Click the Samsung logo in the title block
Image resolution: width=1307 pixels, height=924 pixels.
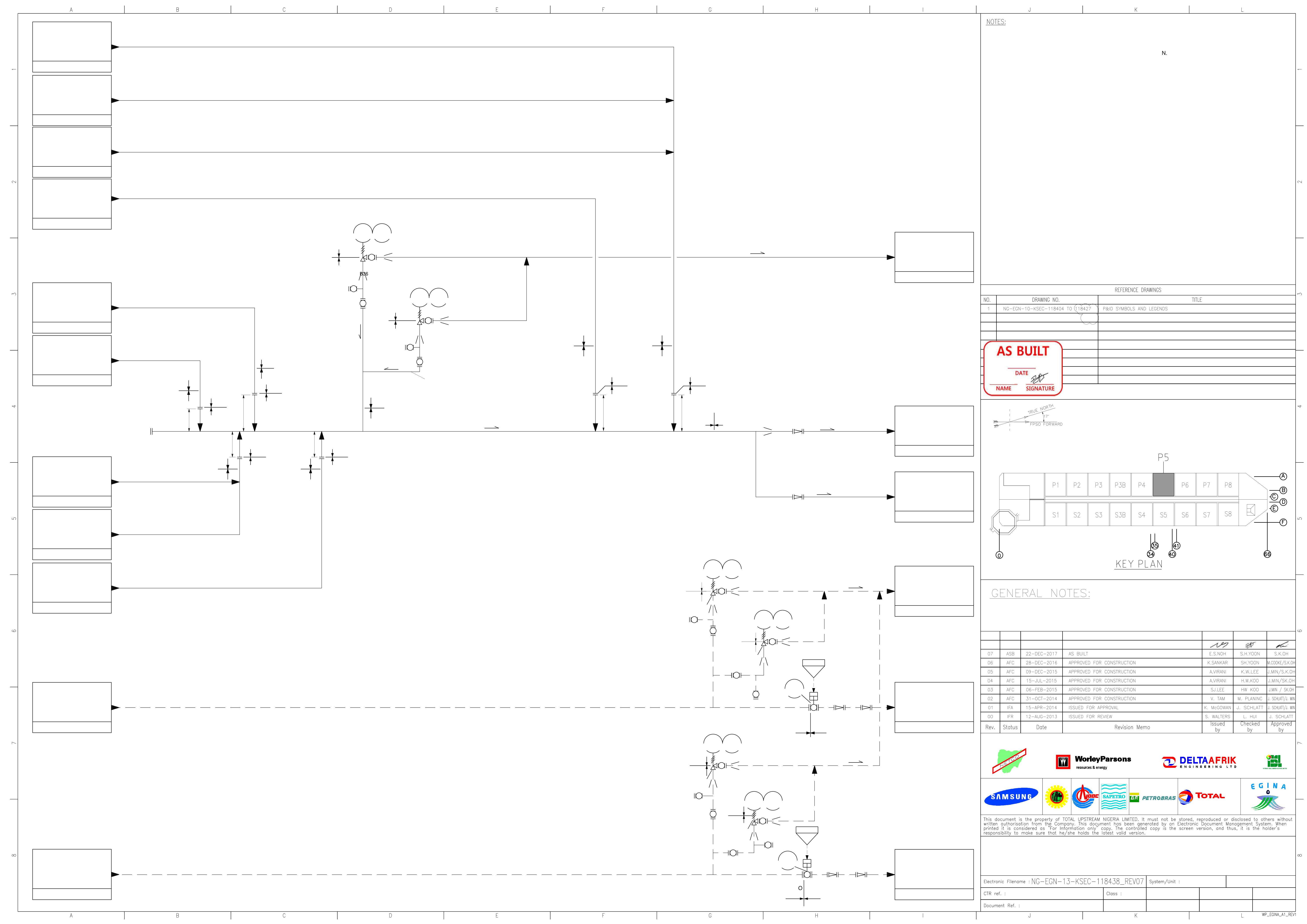(1010, 796)
